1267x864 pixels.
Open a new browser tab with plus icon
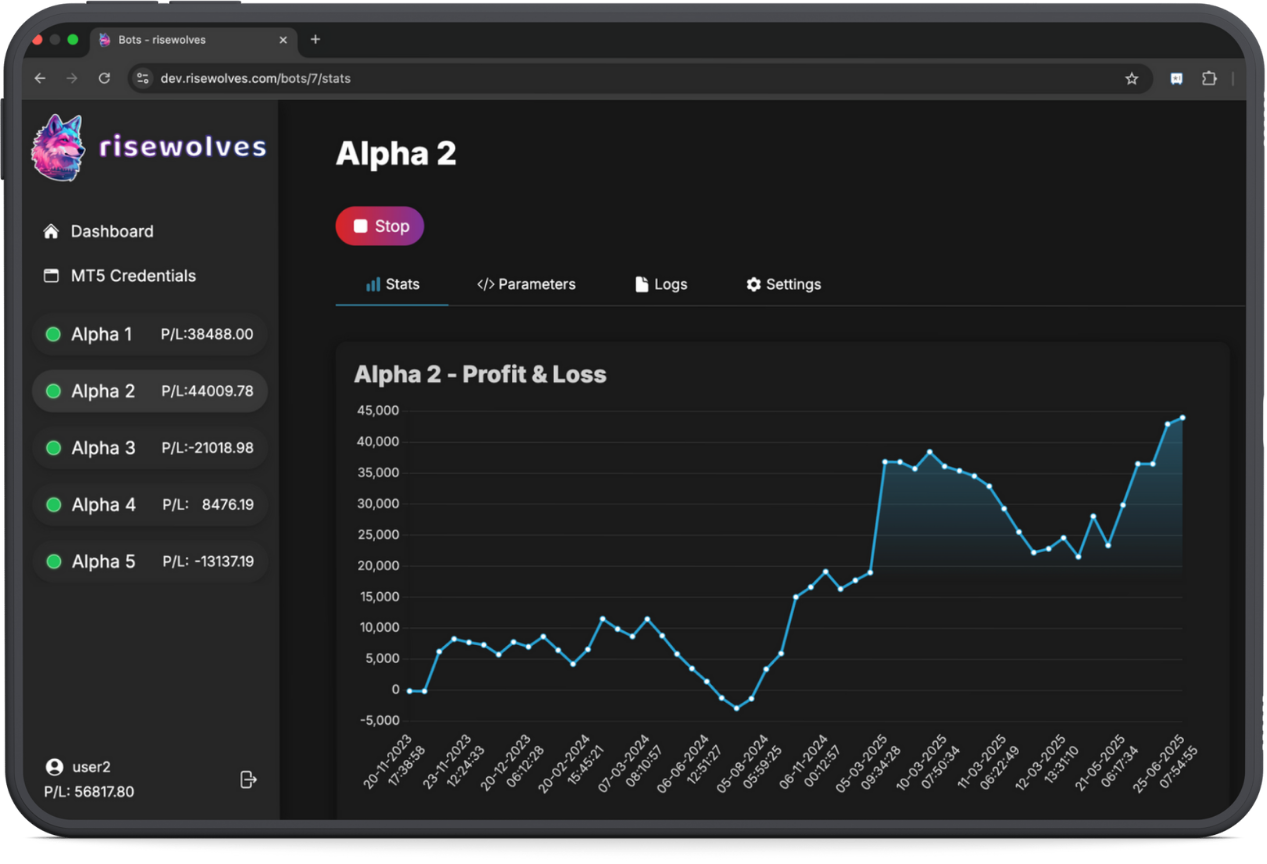click(x=315, y=40)
